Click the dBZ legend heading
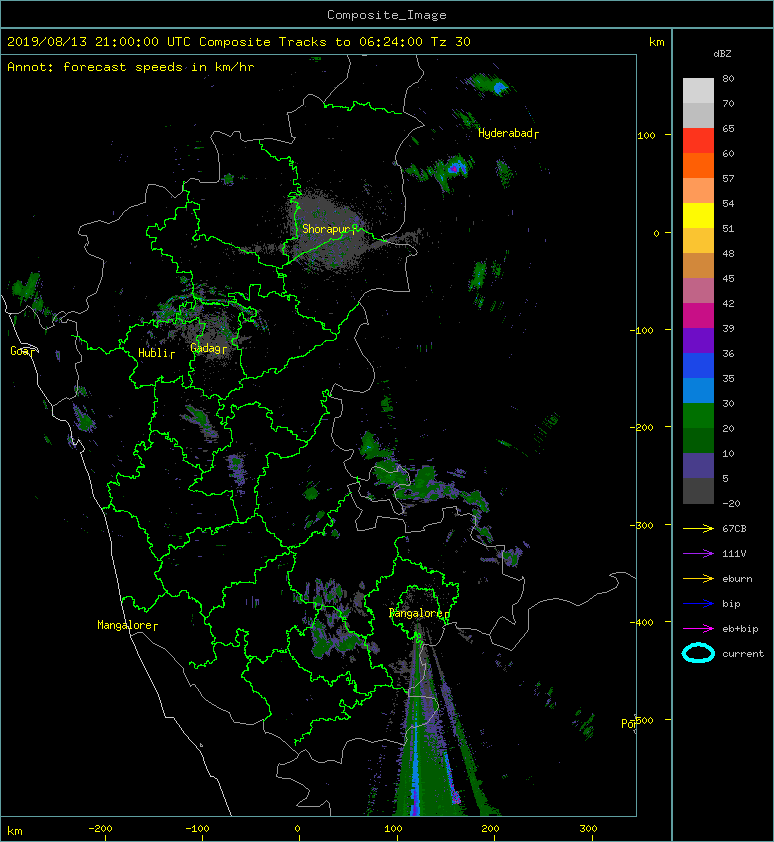Viewport: 774px width, 842px height. [x=722, y=54]
